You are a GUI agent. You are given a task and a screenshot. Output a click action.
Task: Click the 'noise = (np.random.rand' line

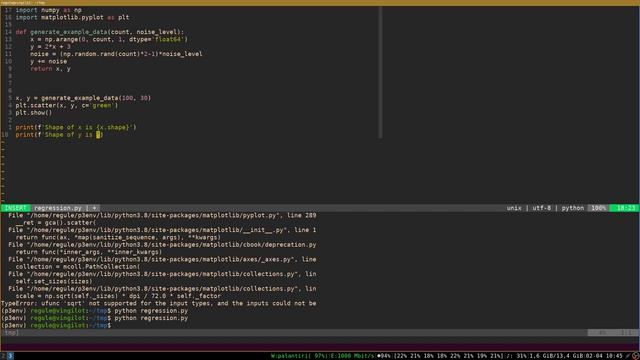(x=116, y=54)
